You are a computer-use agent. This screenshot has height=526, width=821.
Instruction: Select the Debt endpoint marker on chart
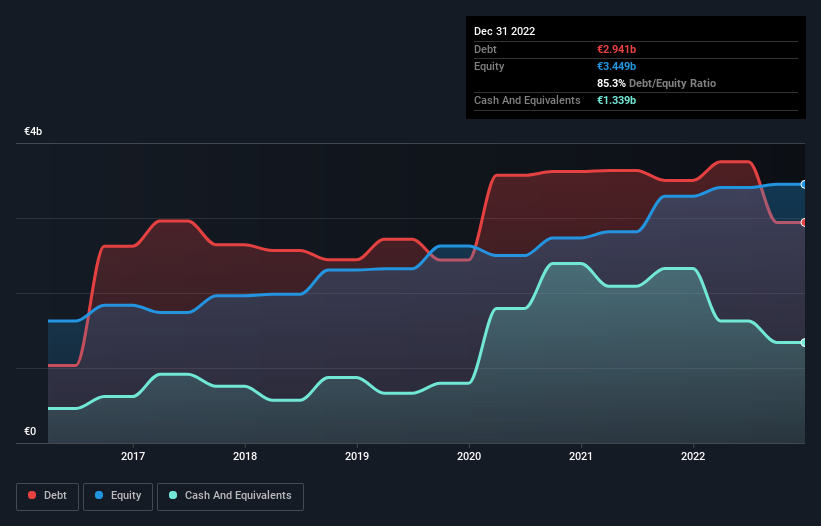tap(804, 222)
